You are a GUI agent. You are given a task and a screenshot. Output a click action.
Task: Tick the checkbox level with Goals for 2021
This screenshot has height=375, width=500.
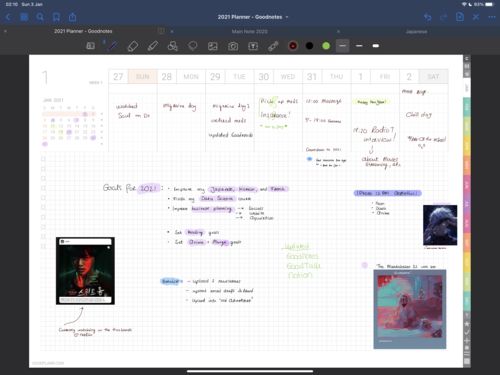click(x=43, y=188)
